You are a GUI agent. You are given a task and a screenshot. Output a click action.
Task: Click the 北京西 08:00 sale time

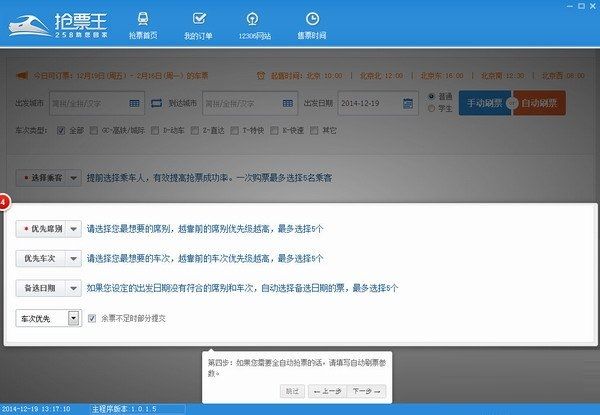[x=563, y=76]
